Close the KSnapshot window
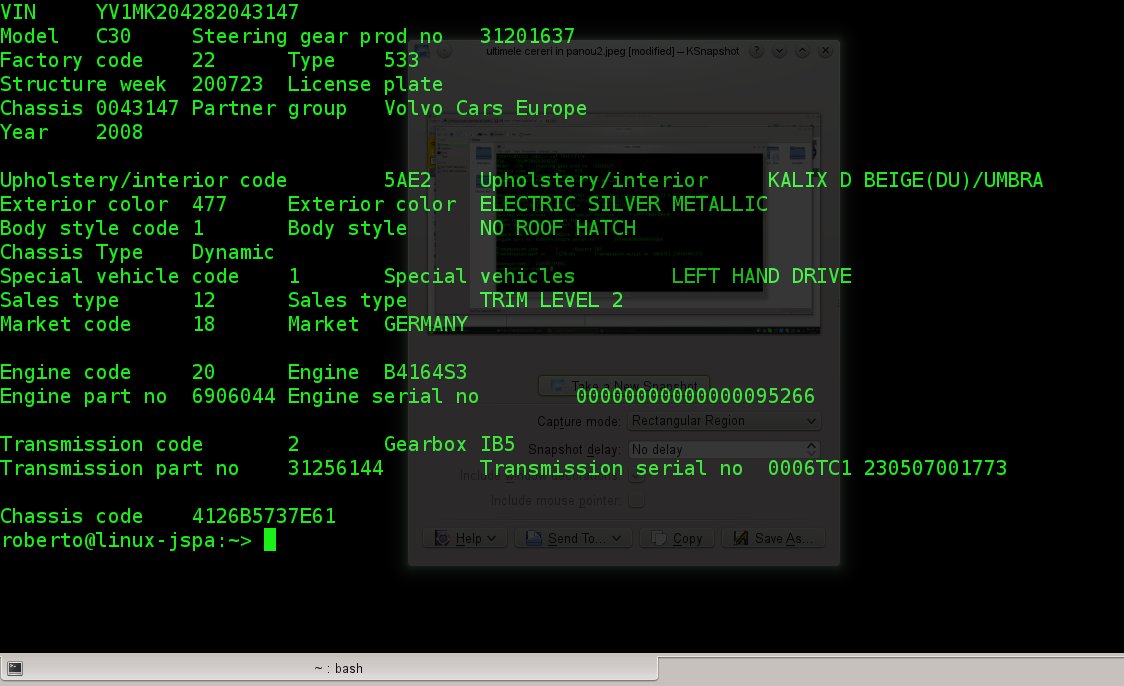This screenshot has width=1124, height=686. pyautogui.click(x=825, y=52)
